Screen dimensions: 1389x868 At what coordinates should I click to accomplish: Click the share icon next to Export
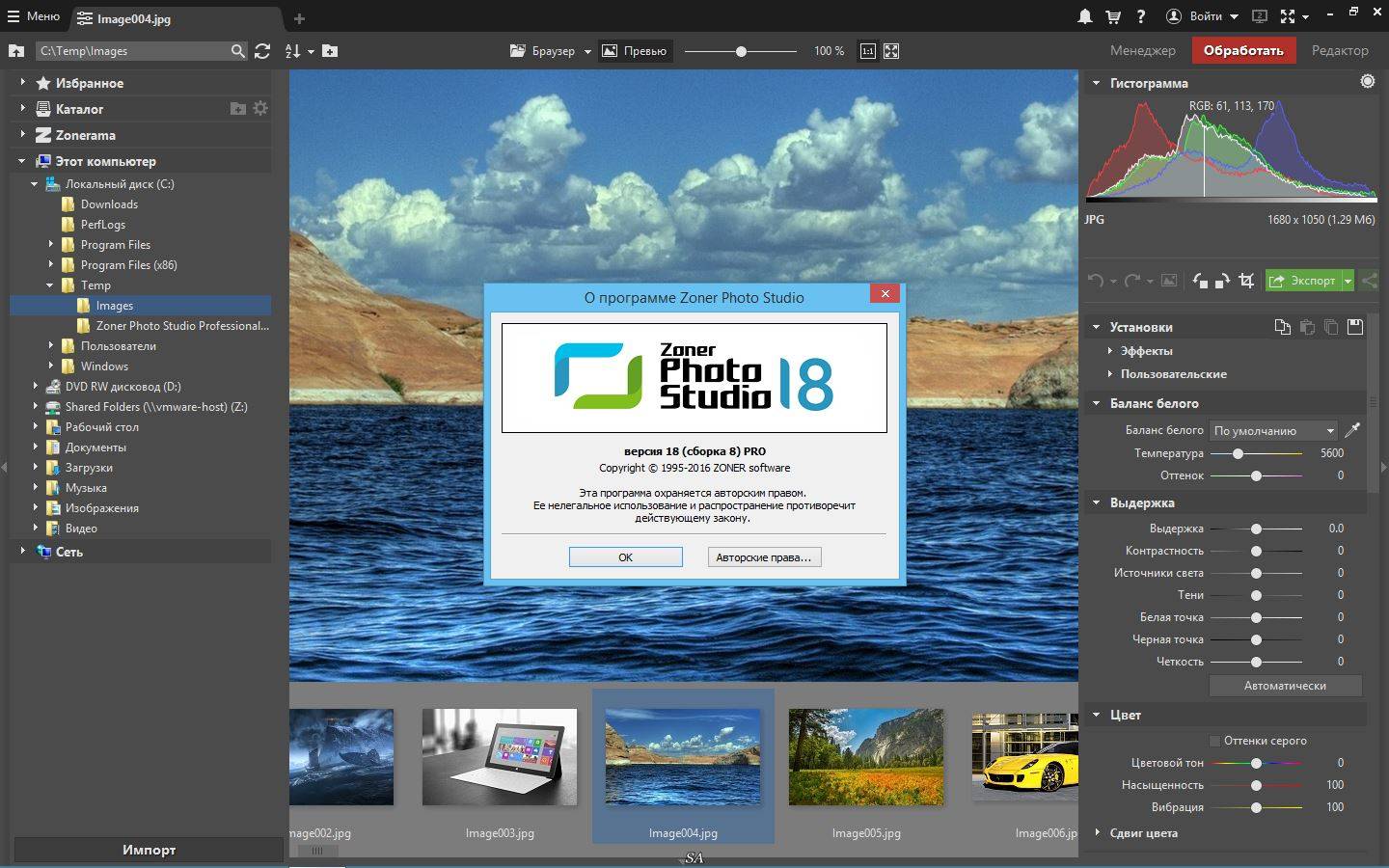1370,281
